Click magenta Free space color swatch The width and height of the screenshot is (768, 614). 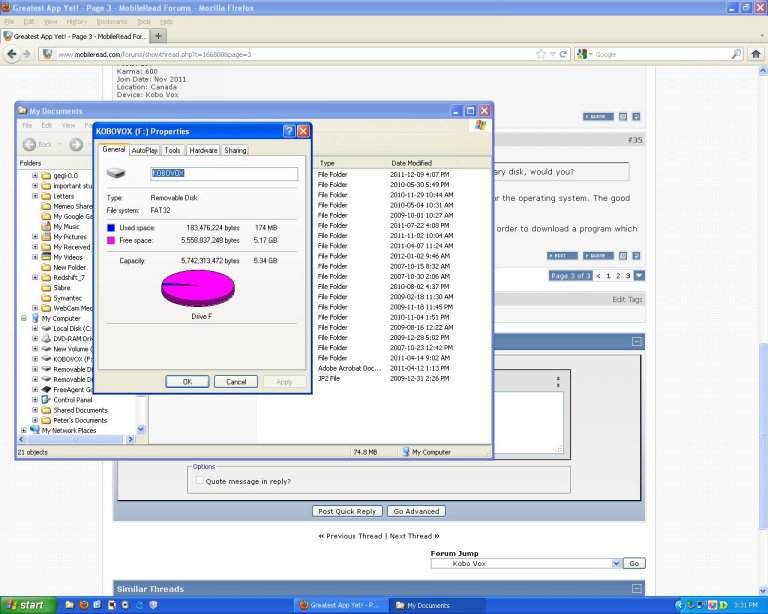pyautogui.click(x=111, y=240)
